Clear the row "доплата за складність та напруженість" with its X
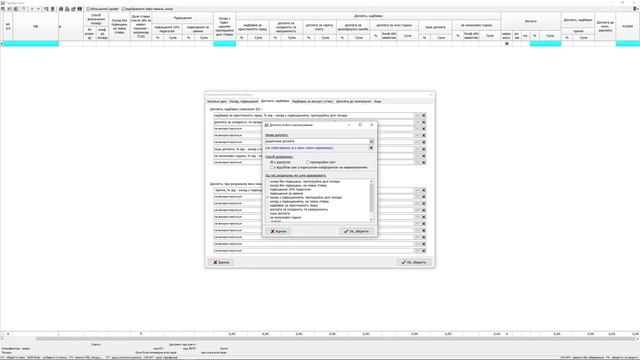Screen dimensions: 640x360 [423, 122]
